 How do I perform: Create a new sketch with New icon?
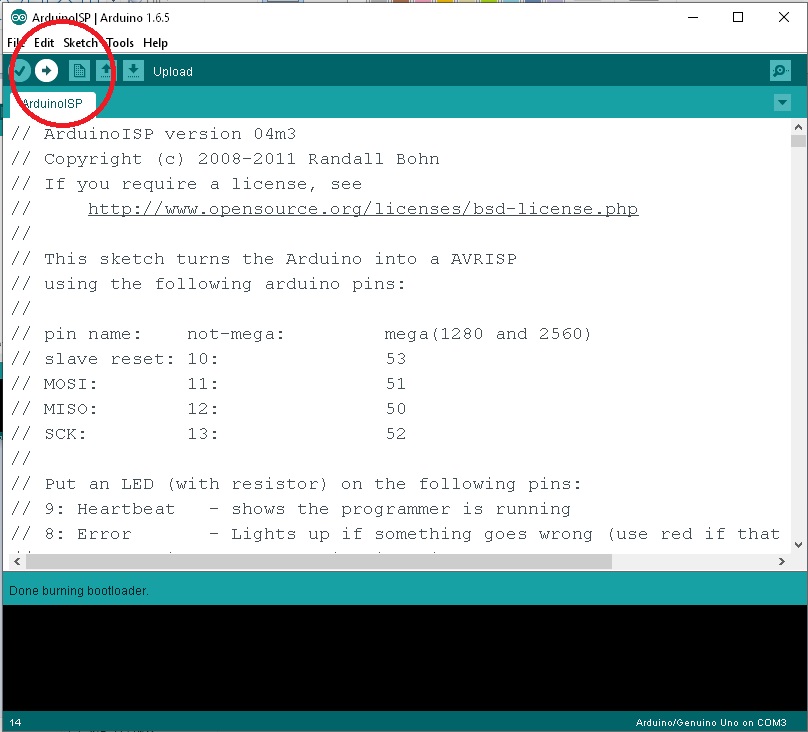pyautogui.click(x=79, y=71)
